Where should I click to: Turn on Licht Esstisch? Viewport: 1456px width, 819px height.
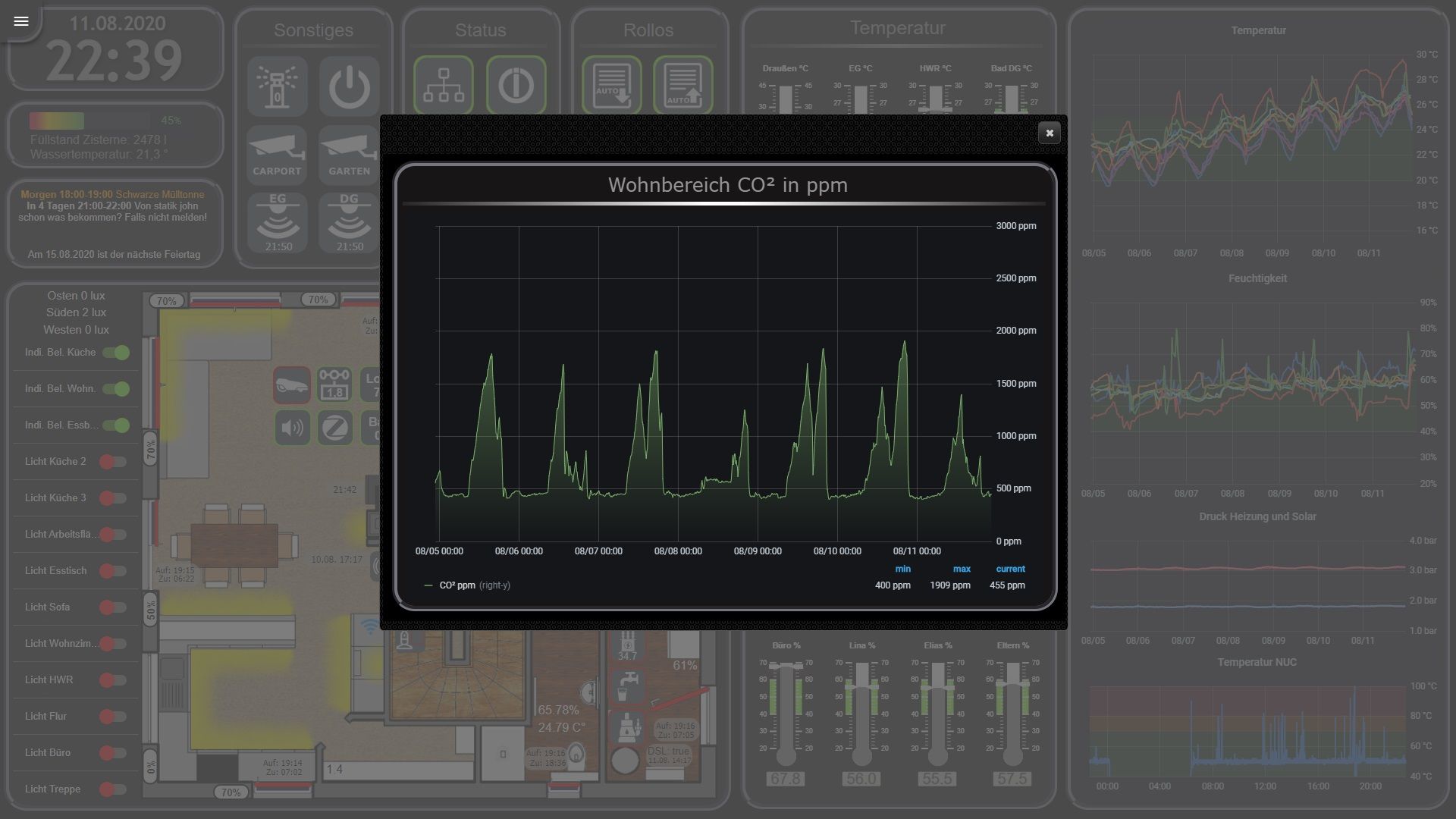coord(113,571)
